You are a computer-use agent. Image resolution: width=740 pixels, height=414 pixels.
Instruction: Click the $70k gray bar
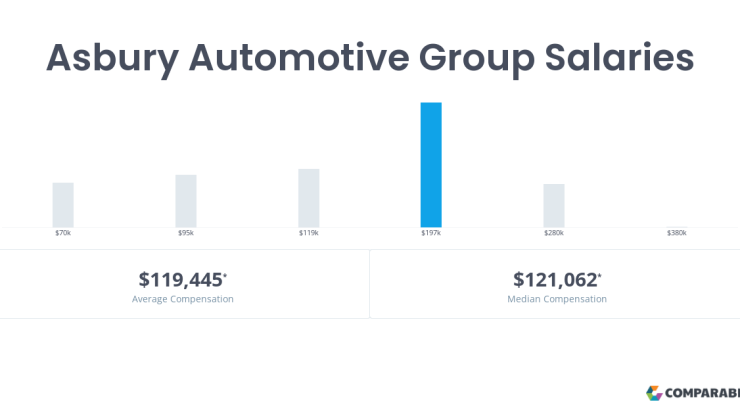63,205
